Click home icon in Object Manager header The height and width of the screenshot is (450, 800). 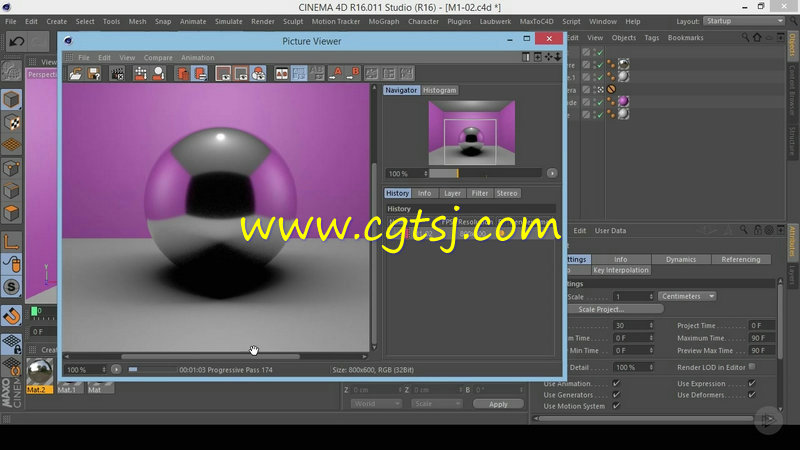pos(757,37)
